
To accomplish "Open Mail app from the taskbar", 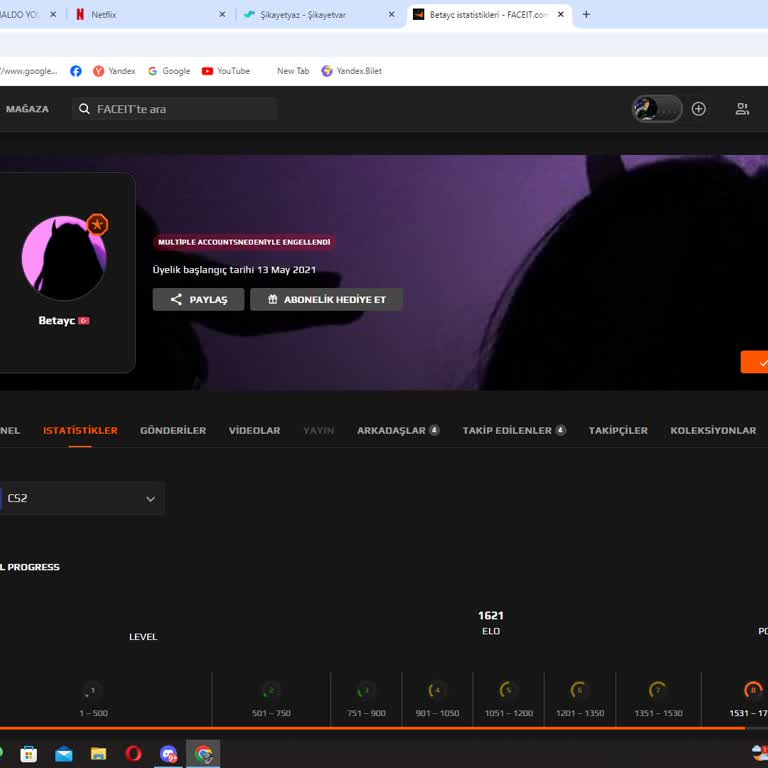I will tap(64, 754).
